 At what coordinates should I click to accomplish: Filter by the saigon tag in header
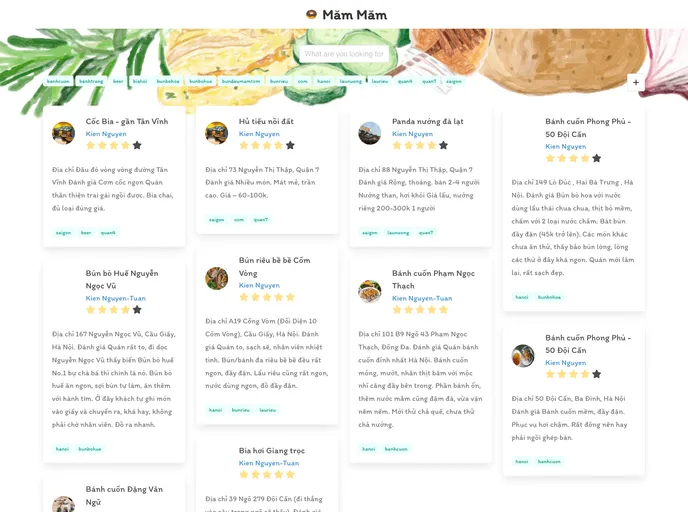(x=454, y=81)
